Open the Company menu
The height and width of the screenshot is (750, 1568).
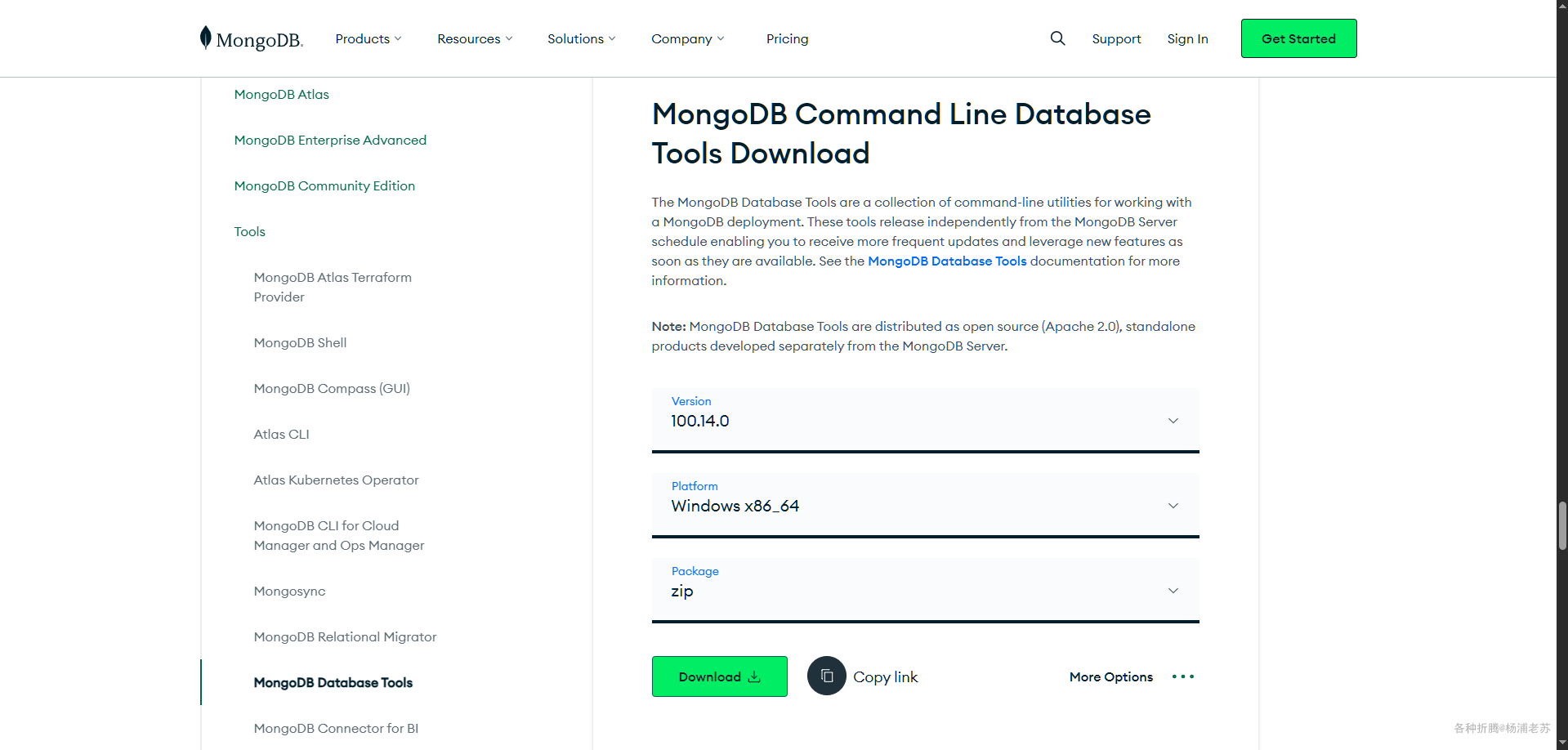click(x=688, y=38)
